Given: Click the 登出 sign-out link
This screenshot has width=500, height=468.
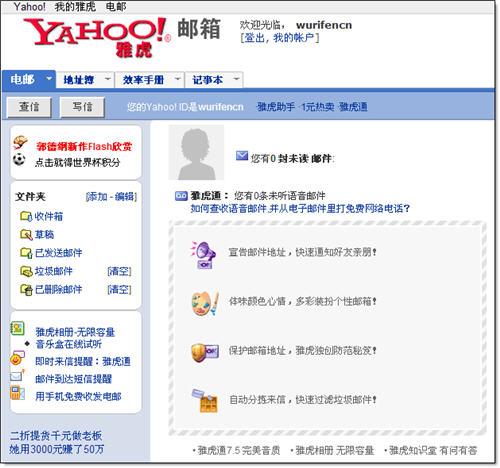Looking at the screenshot, I should (255, 38).
